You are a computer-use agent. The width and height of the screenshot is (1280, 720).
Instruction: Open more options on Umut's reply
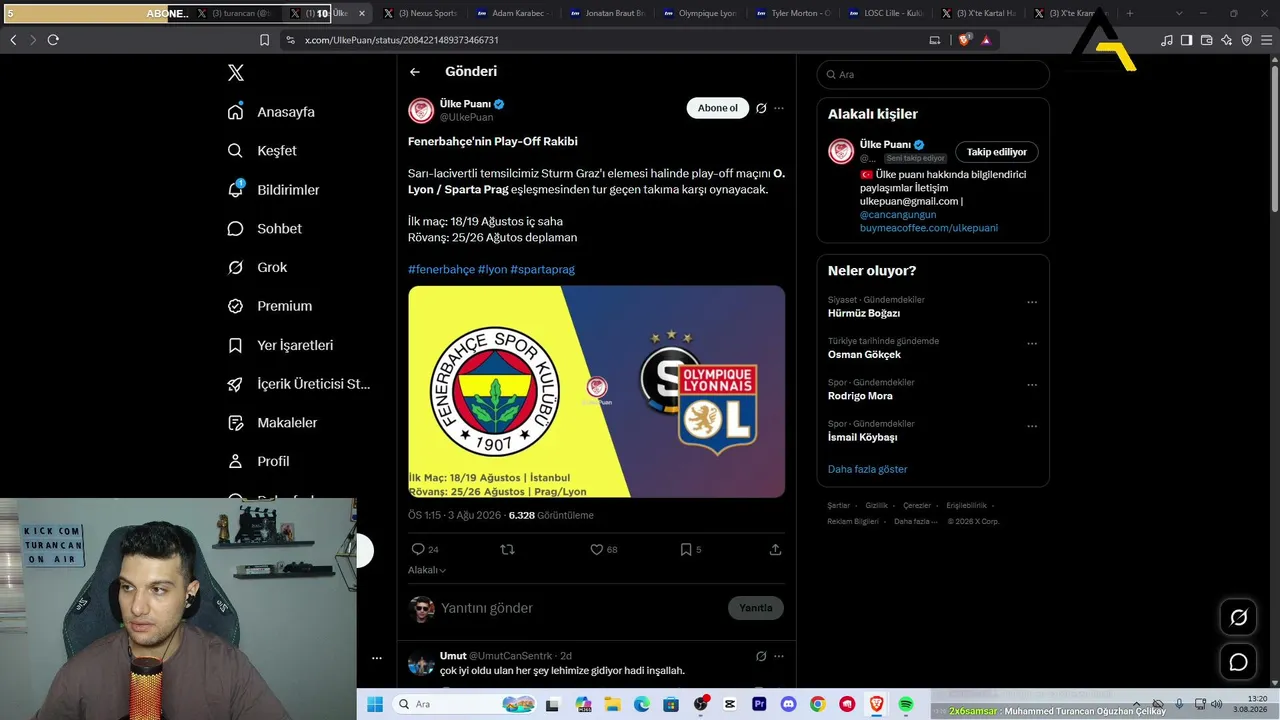779,656
